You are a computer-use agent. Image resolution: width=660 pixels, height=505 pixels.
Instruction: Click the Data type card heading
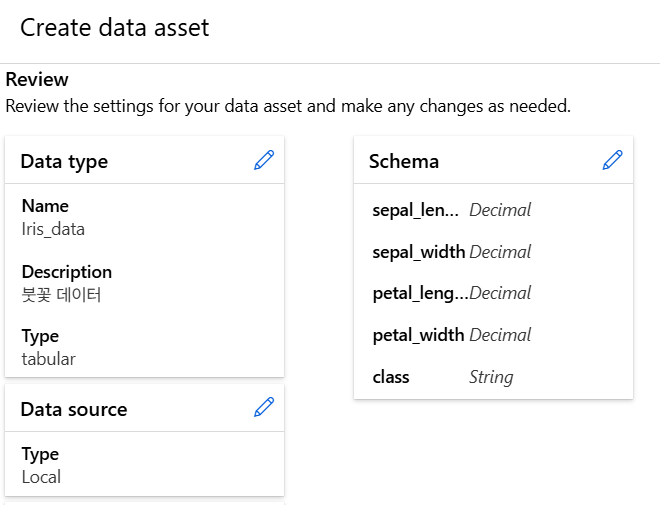tap(64, 161)
